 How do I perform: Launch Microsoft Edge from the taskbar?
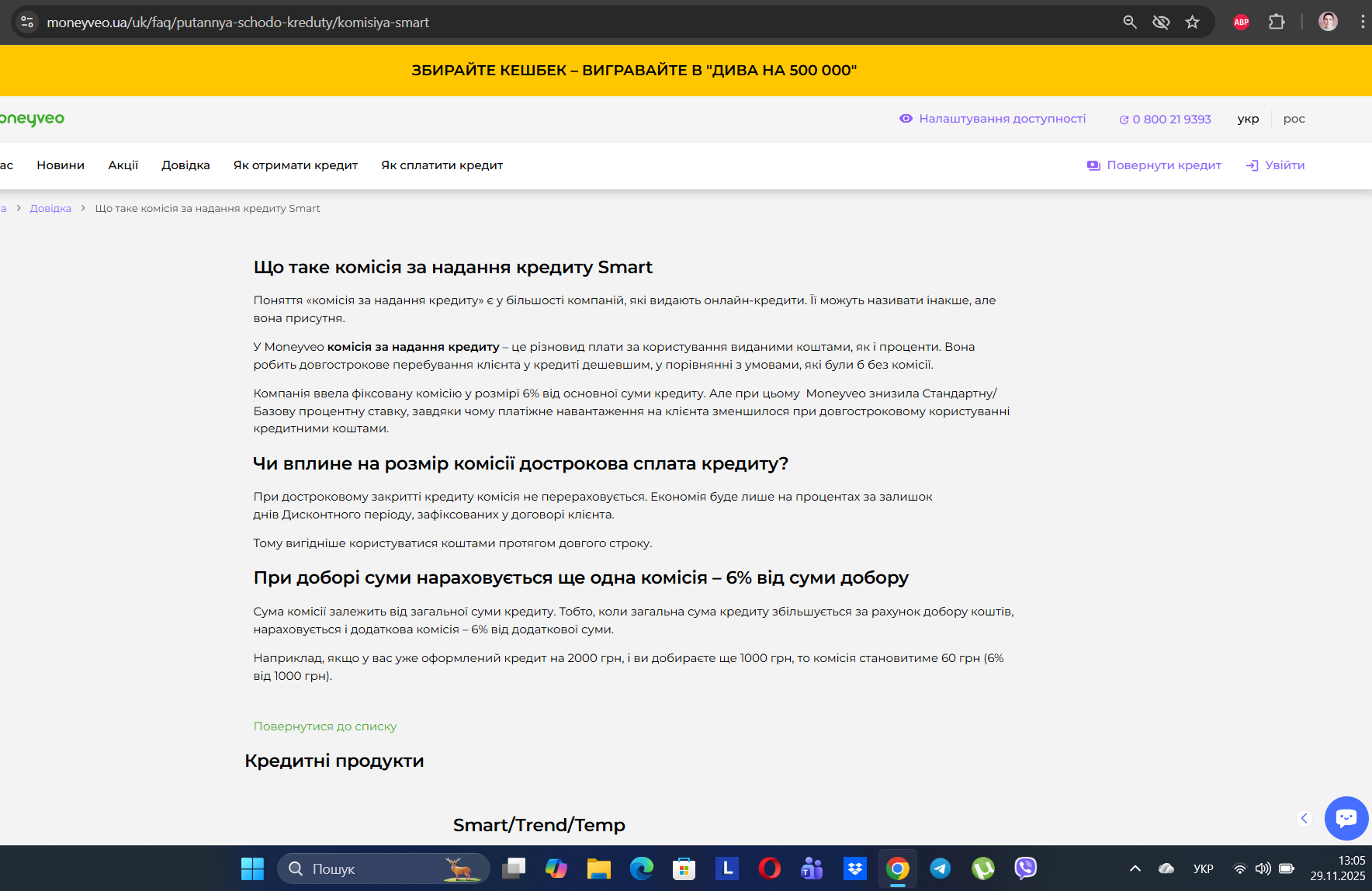click(642, 868)
